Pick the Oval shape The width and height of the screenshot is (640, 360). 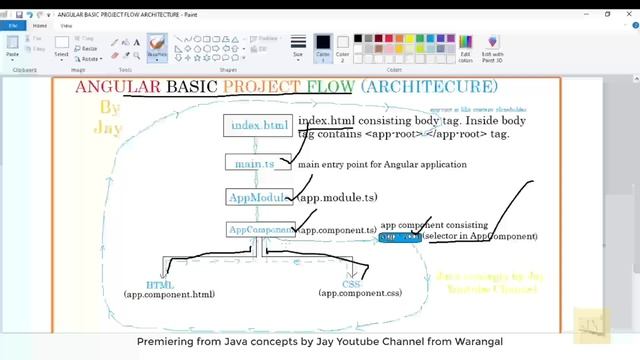(x=198, y=39)
